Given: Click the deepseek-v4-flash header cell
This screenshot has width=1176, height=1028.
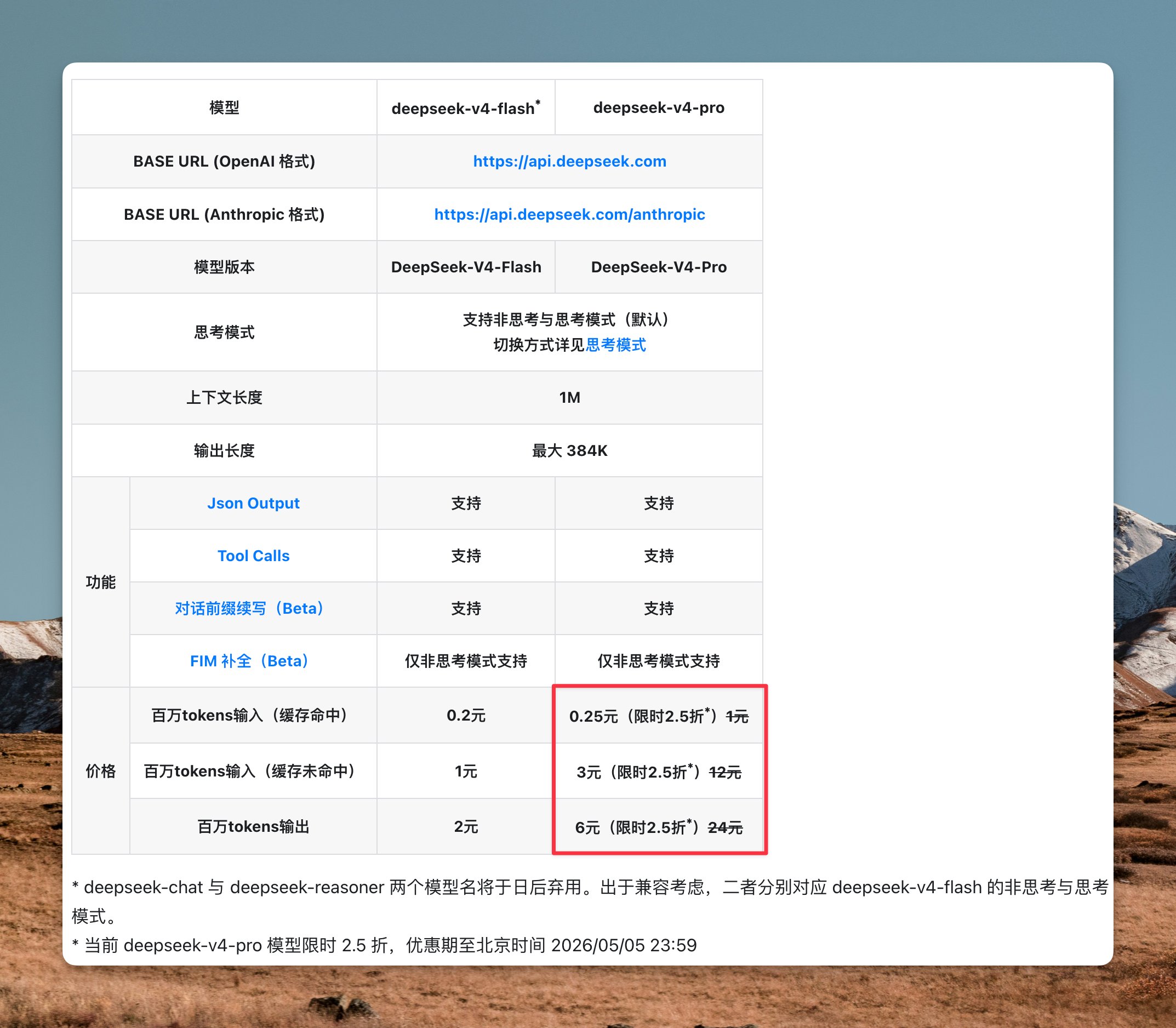Looking at the screenshot, I should pos(465,108).
